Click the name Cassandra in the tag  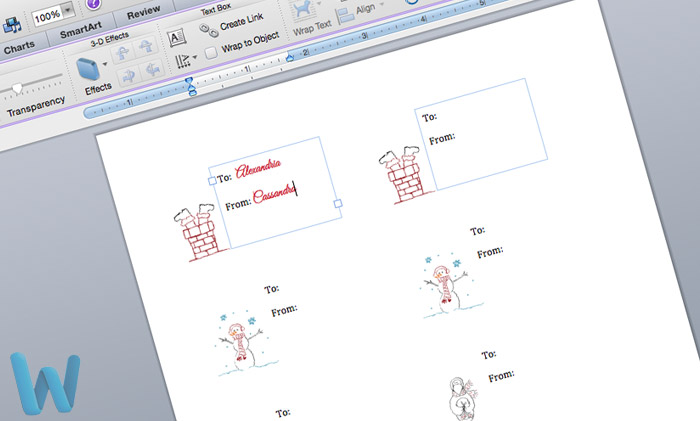[274, 194]
